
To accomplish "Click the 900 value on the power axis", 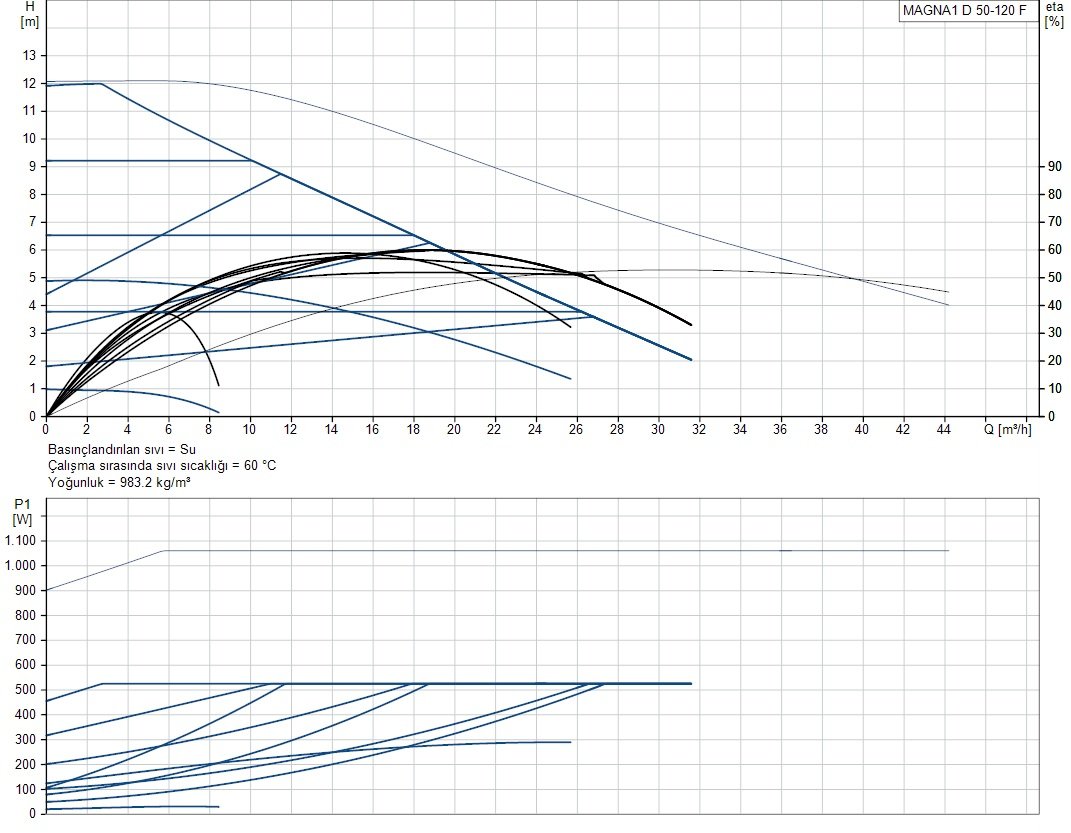I will click(x=26, y=591).
